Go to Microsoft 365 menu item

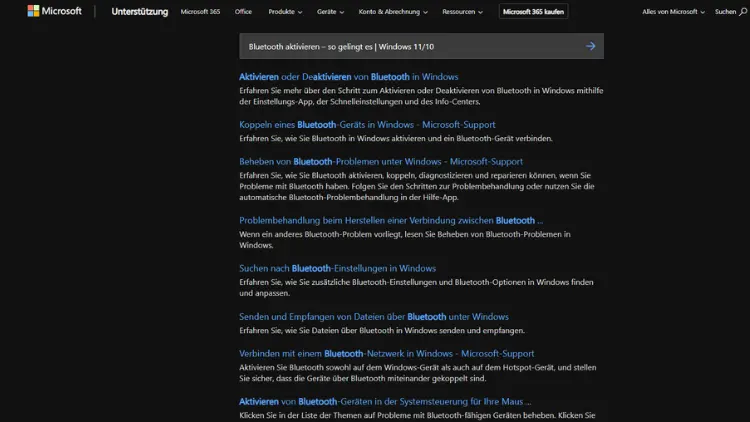pyautogui.click(x=200, y=11)
